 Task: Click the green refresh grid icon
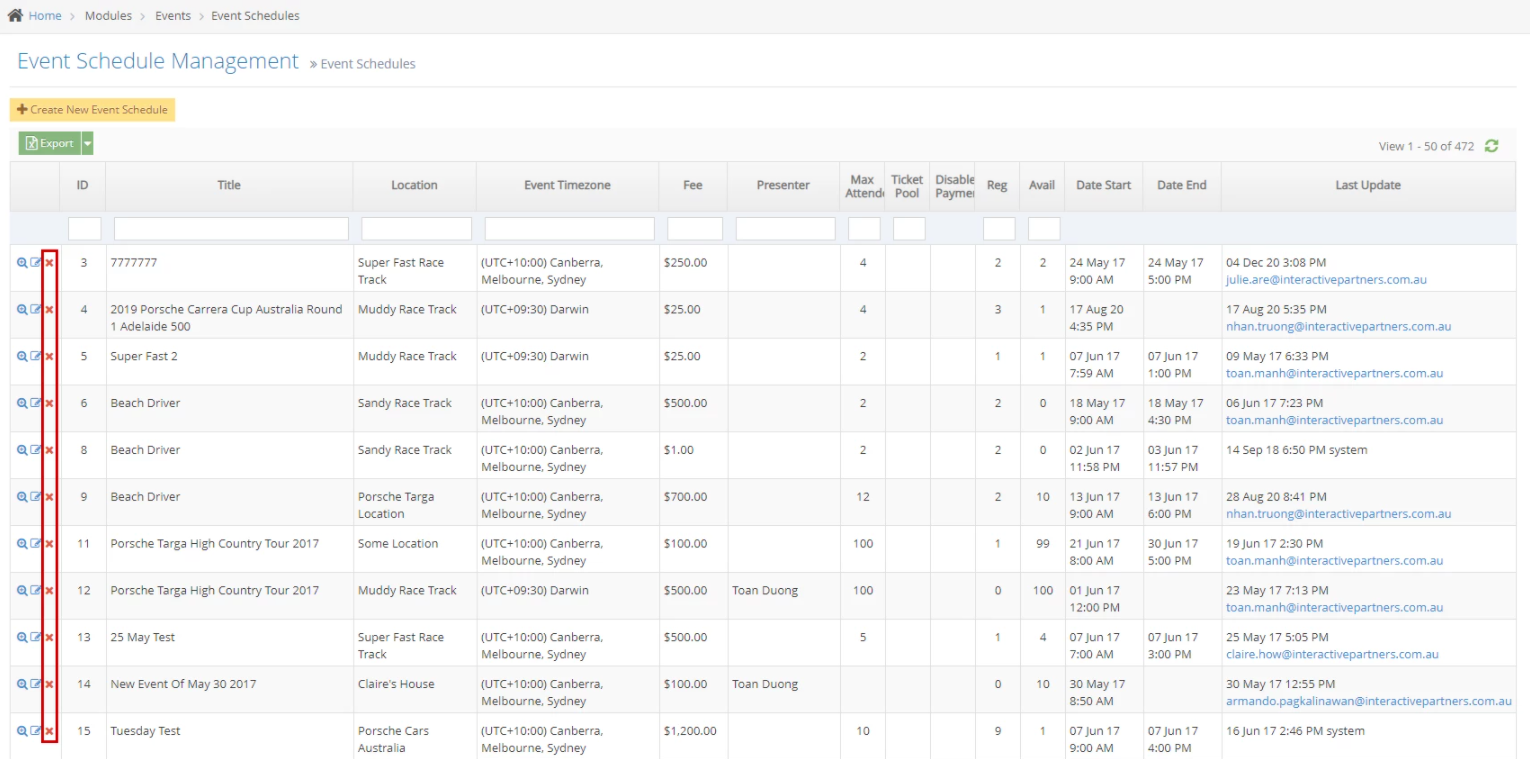(x=1491, y=146)
